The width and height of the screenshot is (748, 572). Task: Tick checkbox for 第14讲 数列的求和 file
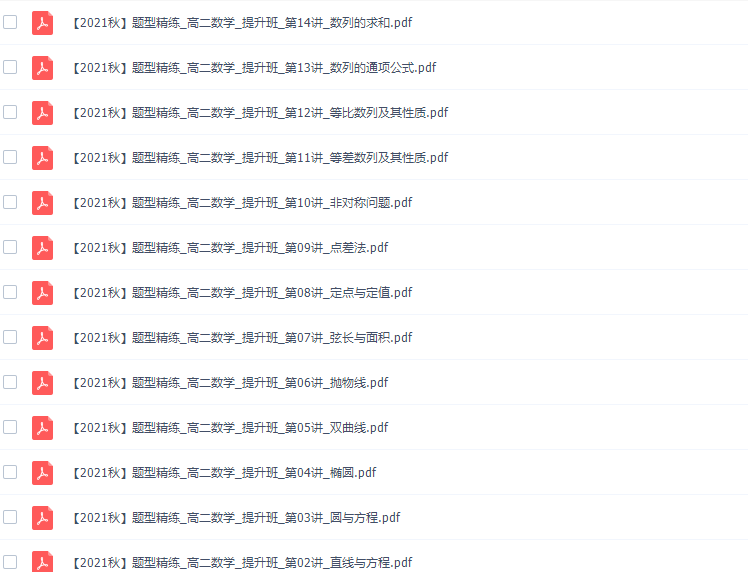coord(10,22)
